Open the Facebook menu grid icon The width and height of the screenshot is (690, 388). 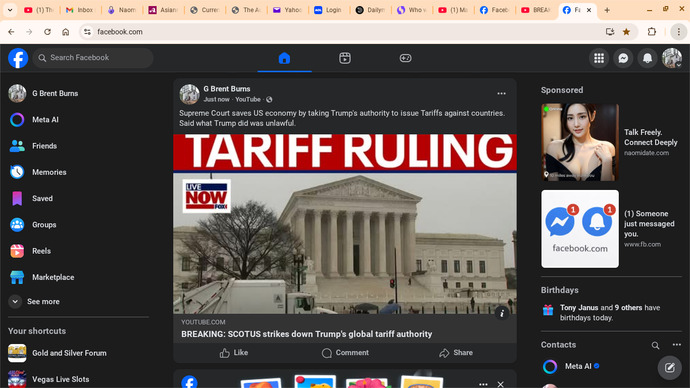(599, 58)
